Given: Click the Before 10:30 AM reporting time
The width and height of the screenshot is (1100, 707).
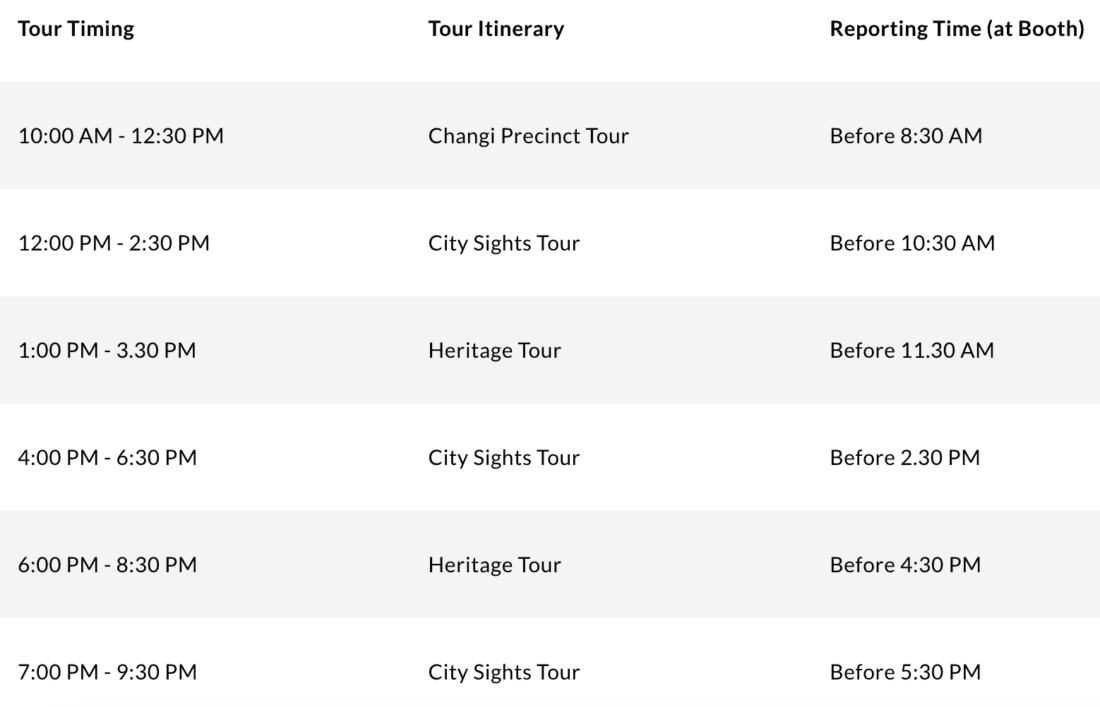Looking at the screenshot, I should pos(912,243).
